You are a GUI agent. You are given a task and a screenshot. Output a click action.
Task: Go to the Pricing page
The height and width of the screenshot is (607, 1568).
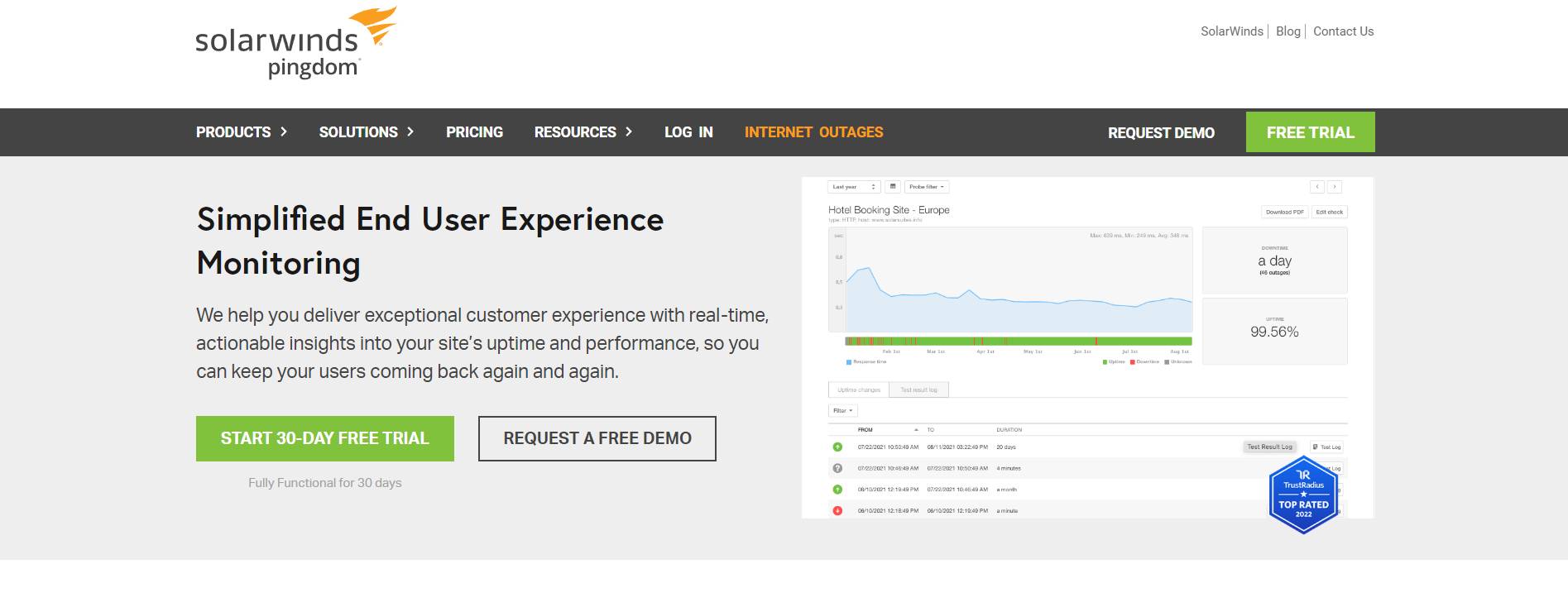474,132
